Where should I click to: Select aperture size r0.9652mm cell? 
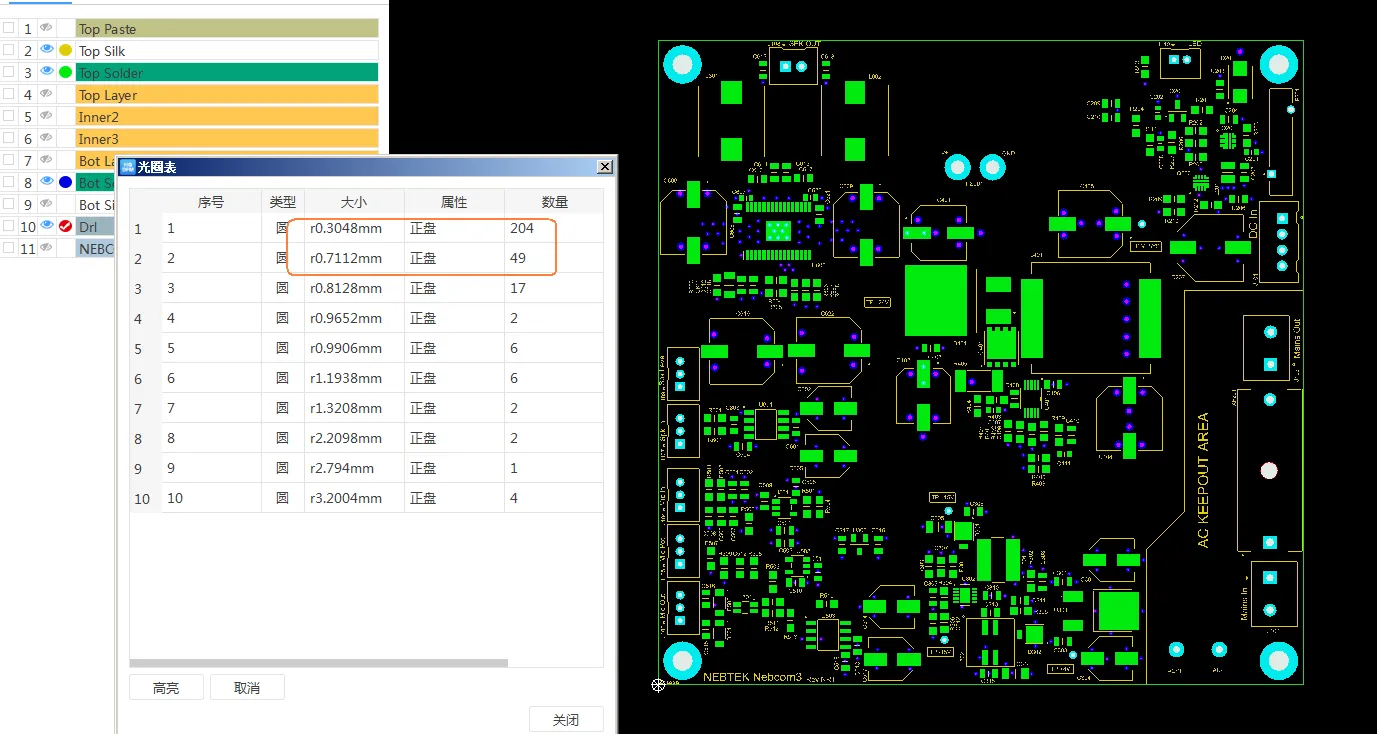click(355, 318)
